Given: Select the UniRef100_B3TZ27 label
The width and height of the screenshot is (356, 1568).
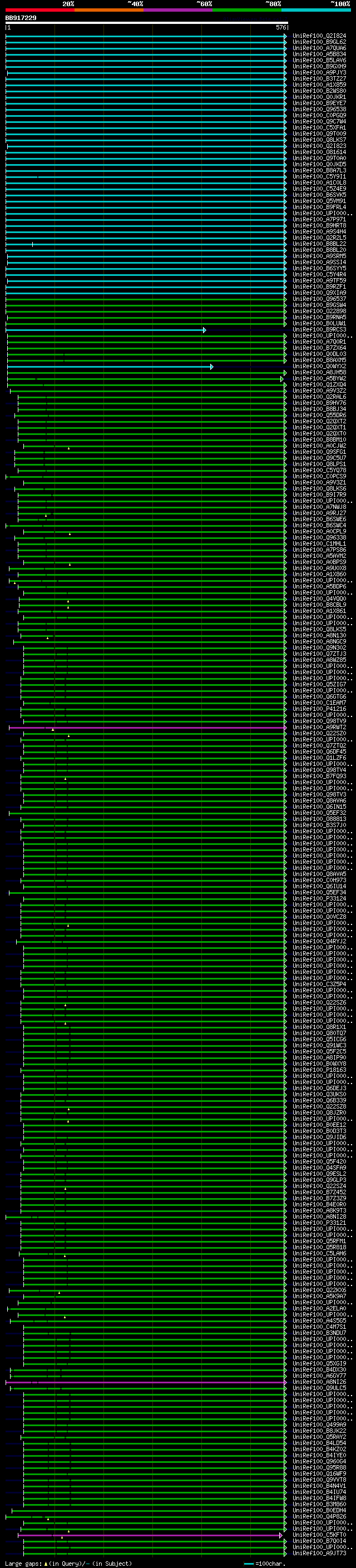Looking at the screenshot, I should 319,78.
